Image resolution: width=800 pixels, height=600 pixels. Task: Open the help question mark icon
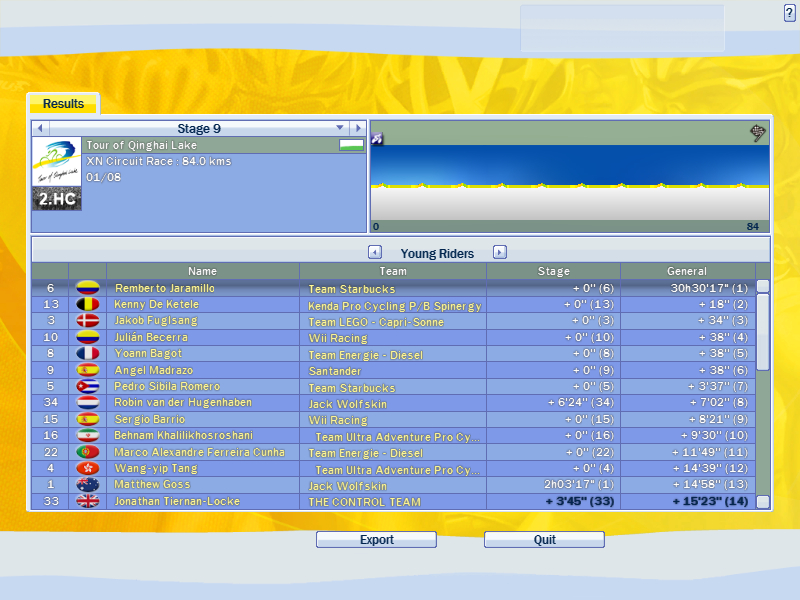(x=790, y=12)
